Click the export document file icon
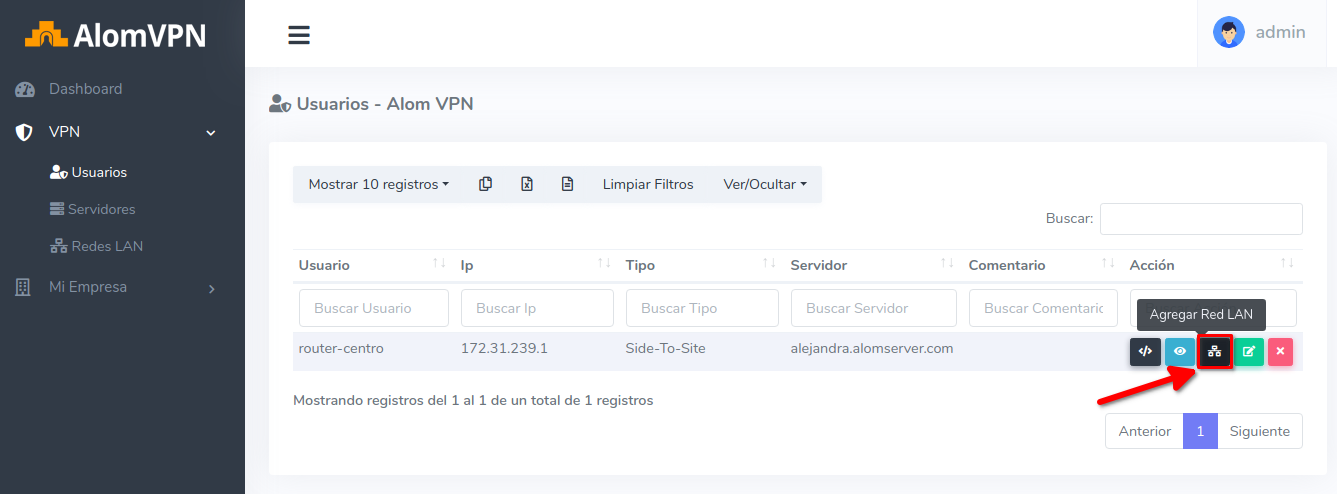The width and height of the screenshot is (1337, 494). tap(567, 184)
